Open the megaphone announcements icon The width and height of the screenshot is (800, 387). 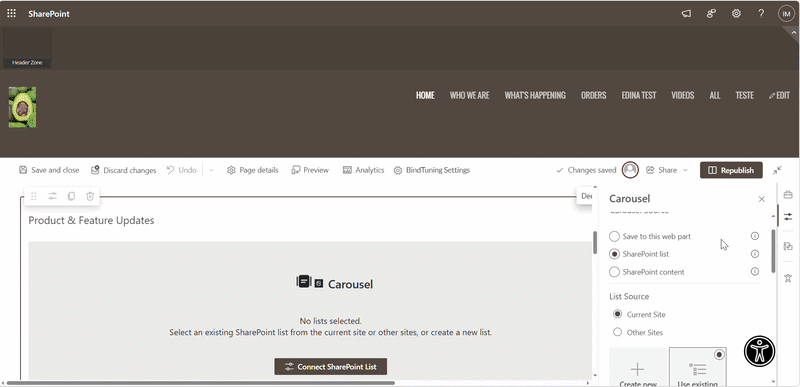click(686, 14)
